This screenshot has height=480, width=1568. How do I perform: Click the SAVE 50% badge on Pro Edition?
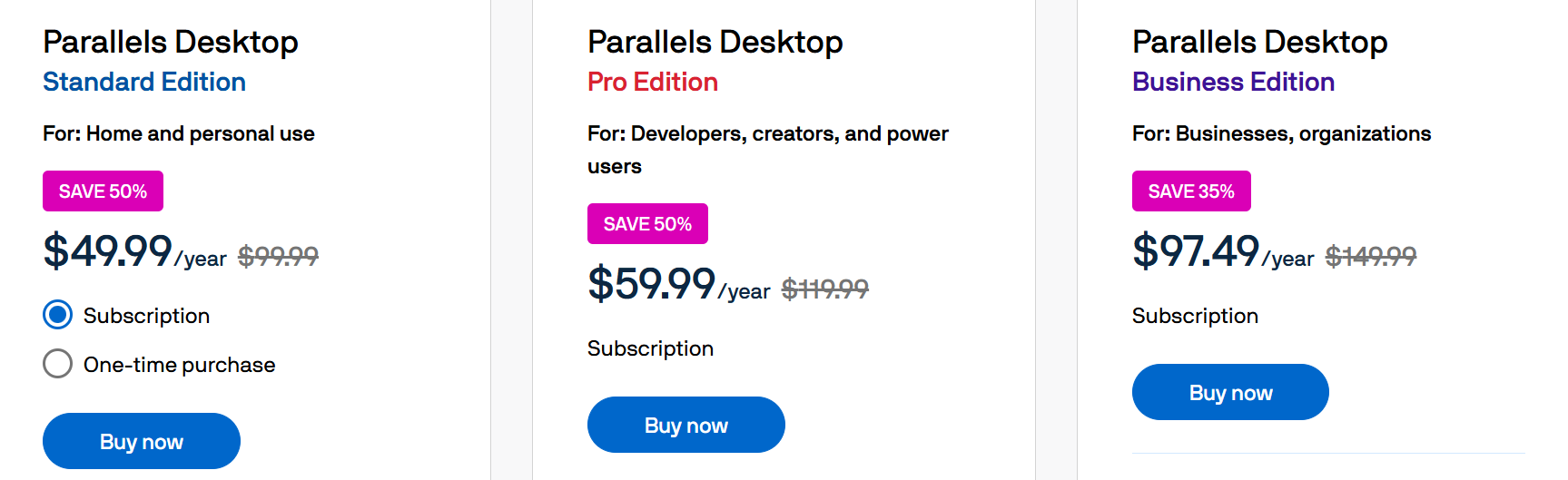point(647,224)
